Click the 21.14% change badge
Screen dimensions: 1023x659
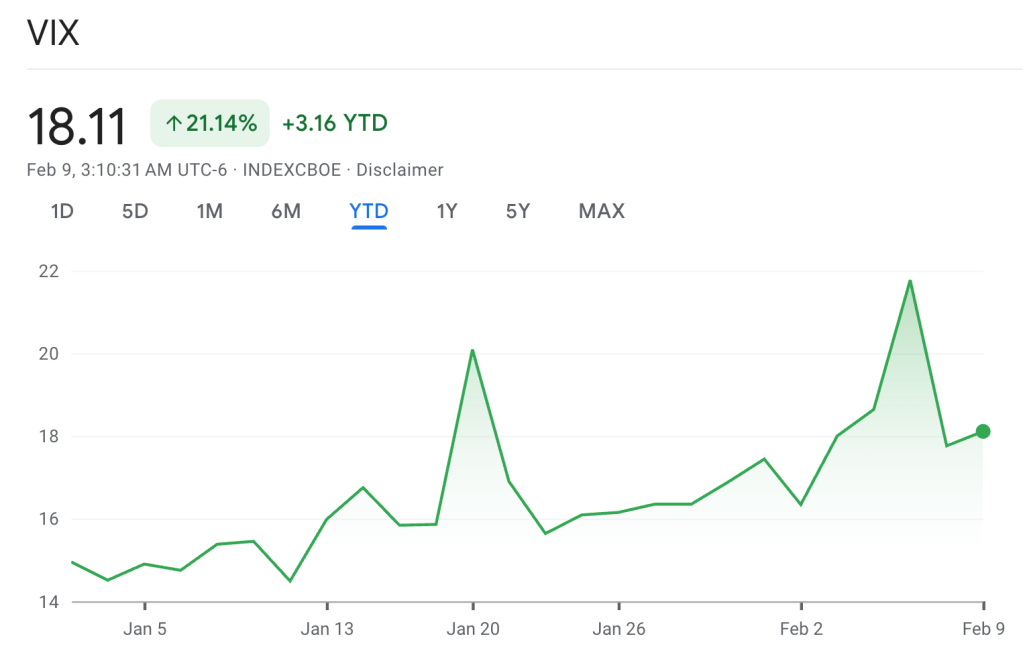tap(210, 124)
